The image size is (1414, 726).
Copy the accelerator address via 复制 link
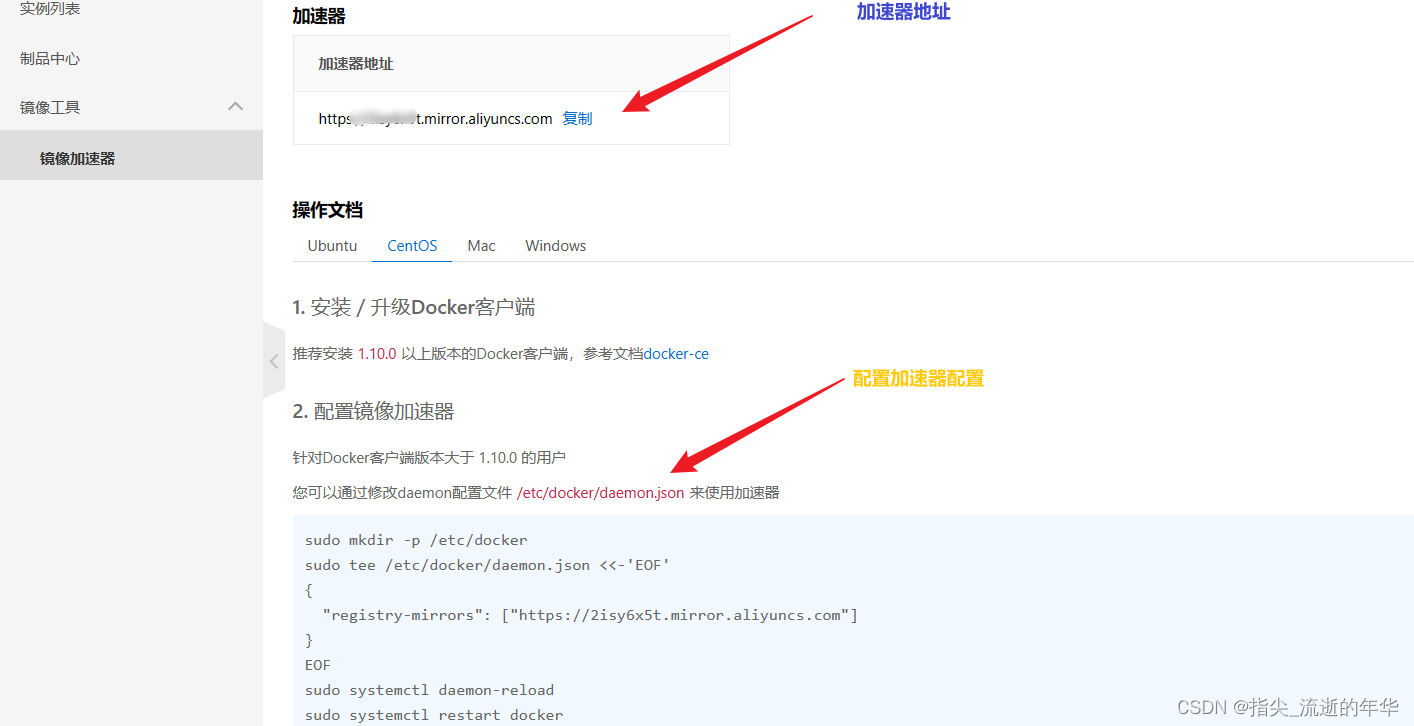(x=577, y=119)
